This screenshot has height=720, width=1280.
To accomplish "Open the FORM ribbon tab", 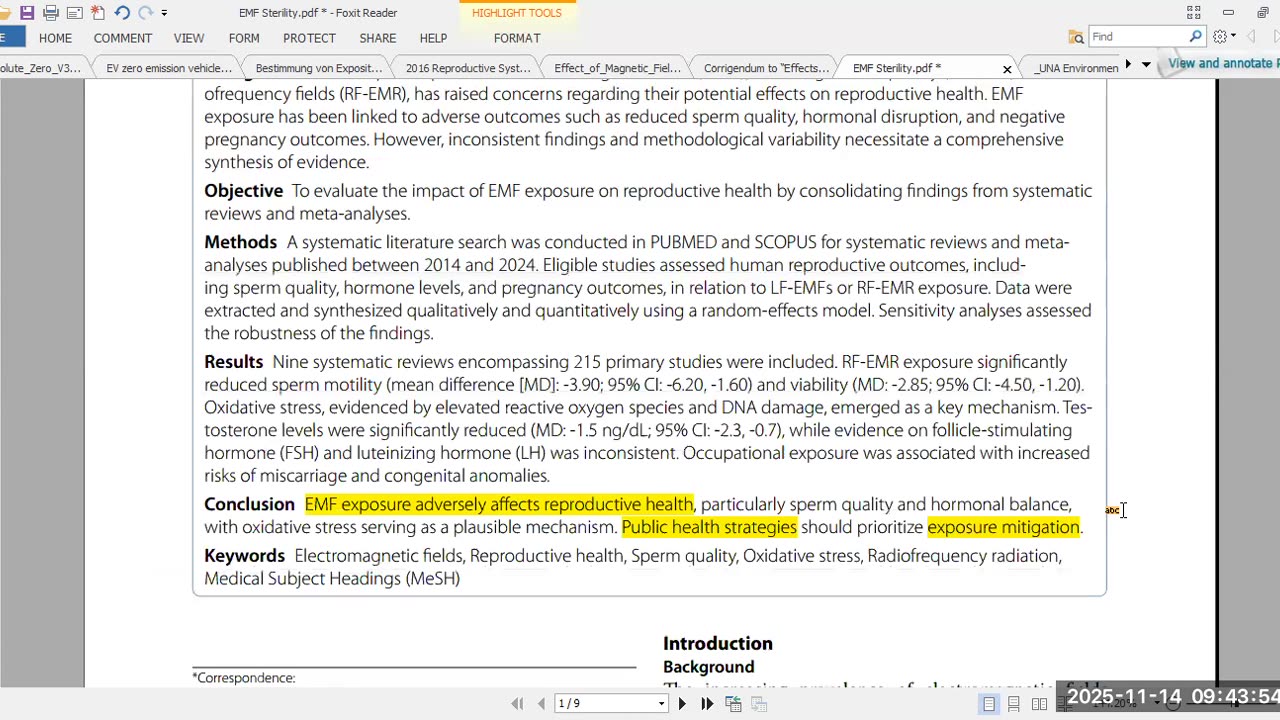I will tap(244, 38).
